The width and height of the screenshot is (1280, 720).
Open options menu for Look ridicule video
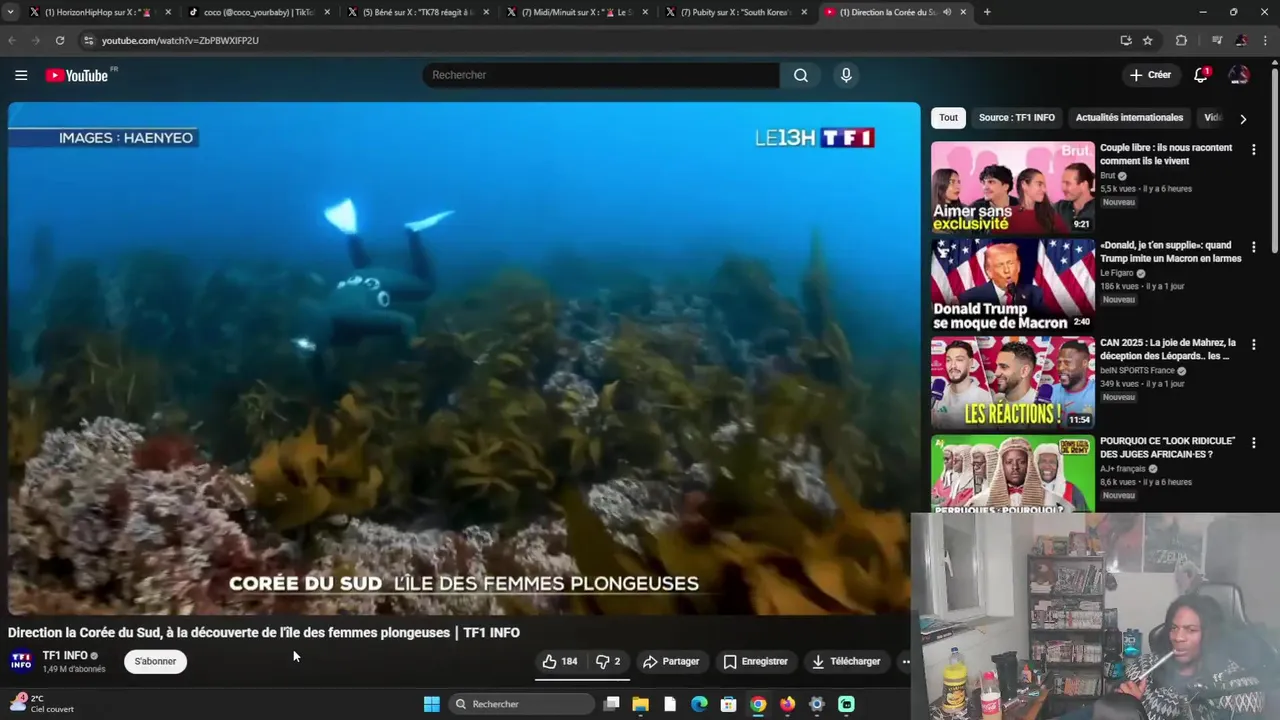(x=1253, y=442)
